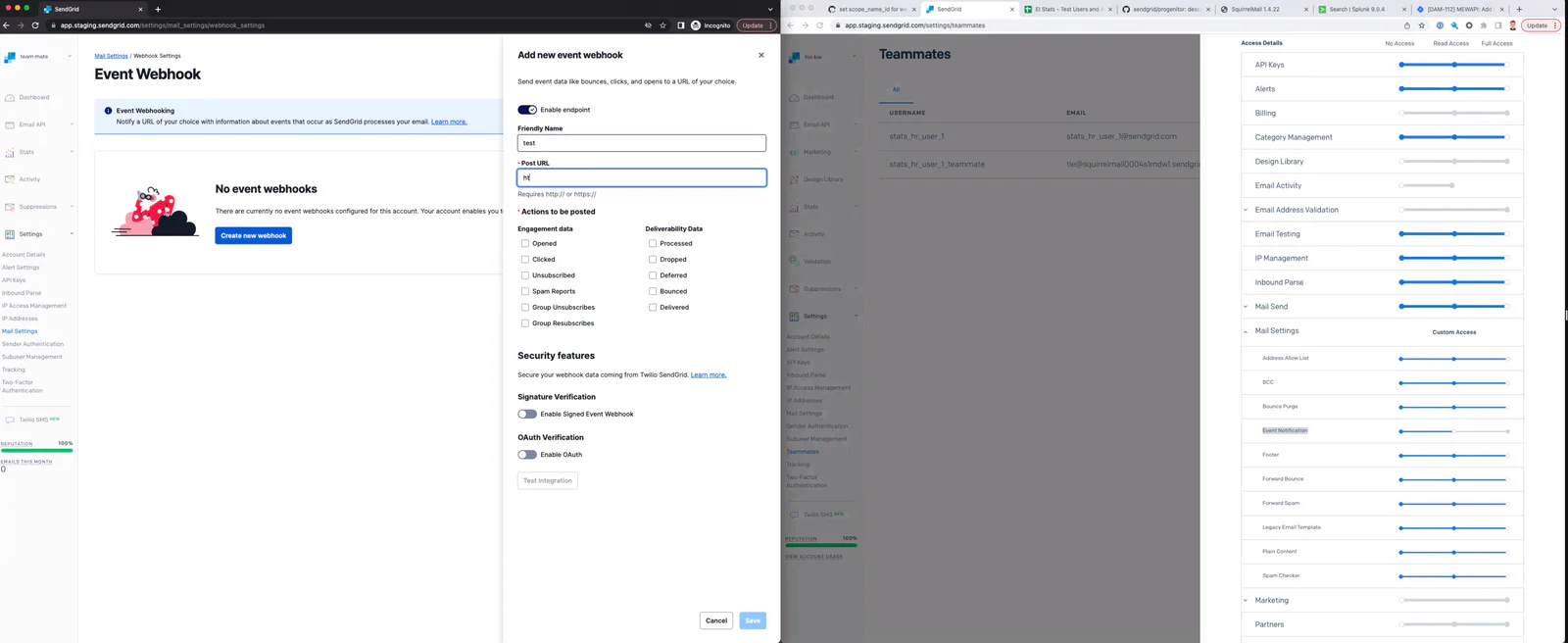Bookmark page with star in right browser
Image resolution: width=1568 pixels, height=643 pixels.
tap(1422, 25)
